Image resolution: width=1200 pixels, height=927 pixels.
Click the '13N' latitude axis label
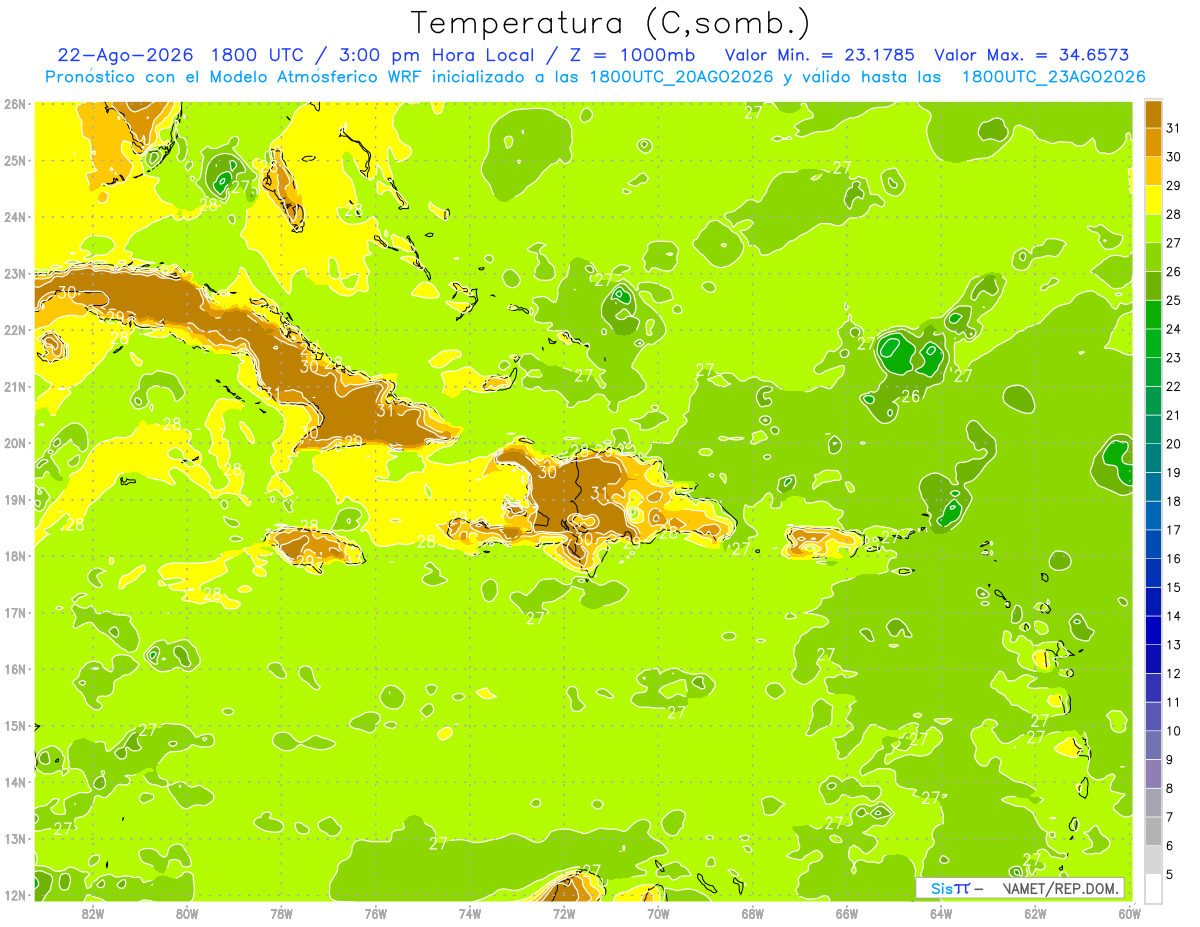[x=14, y=839]
